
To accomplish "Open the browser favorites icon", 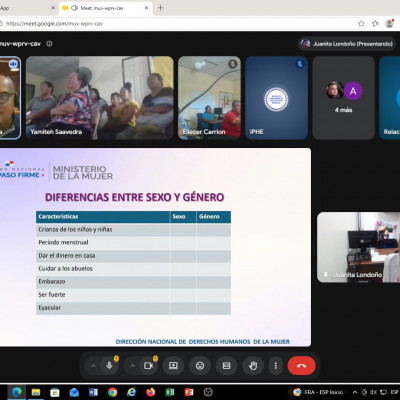I will pyautogui.click(x=375, y=23).
